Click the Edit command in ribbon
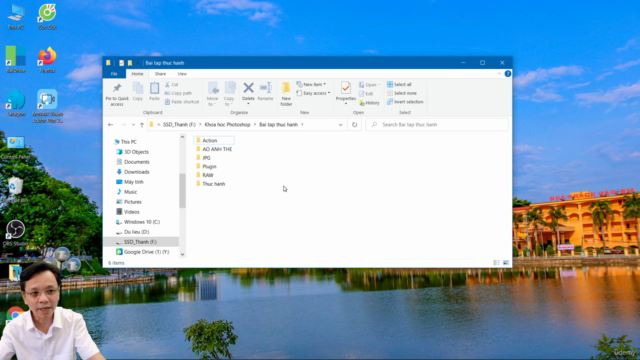 click(366, 93)
